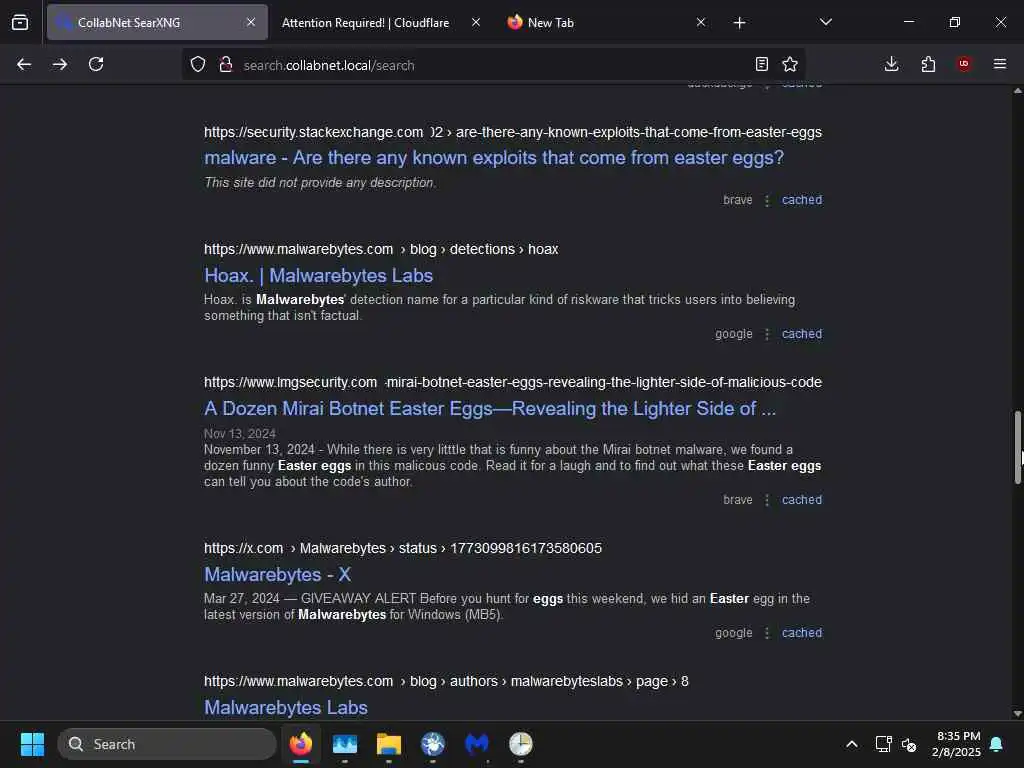
Task: Open the Windows Start menu
Action: (32, 744)
